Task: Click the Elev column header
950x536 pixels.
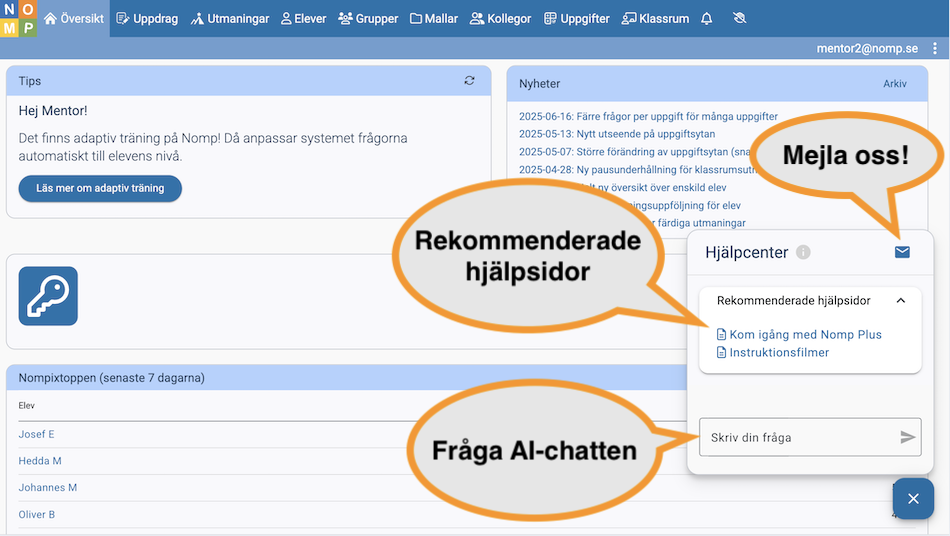Action: (x=27, y=406)
